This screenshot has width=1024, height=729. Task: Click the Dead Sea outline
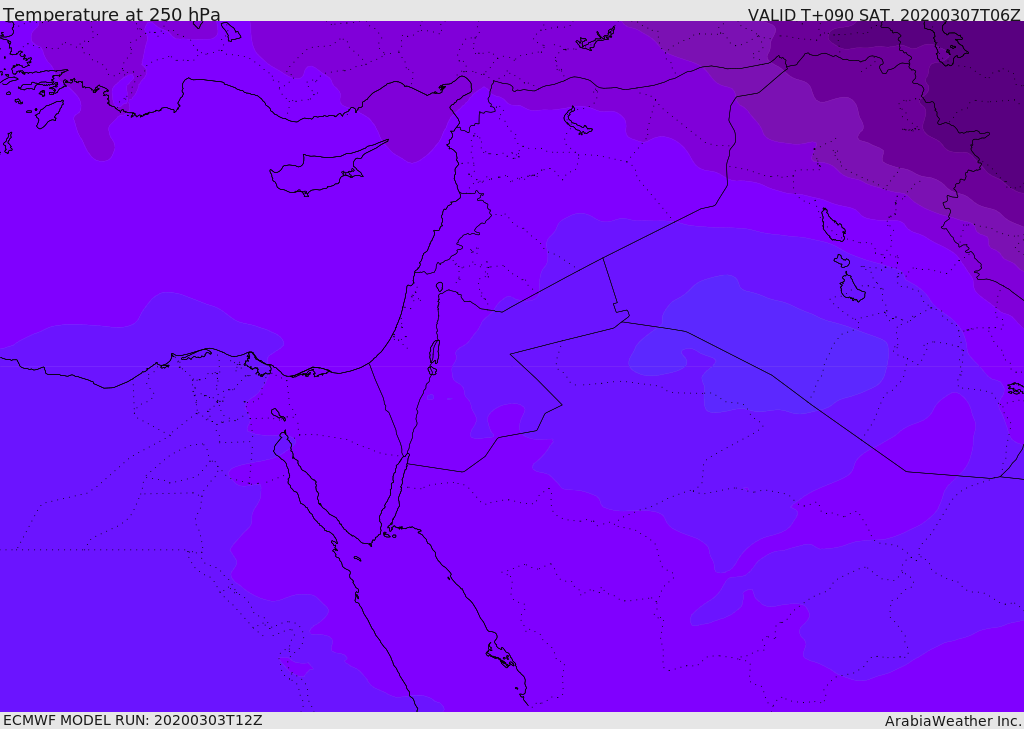point(434,353)
